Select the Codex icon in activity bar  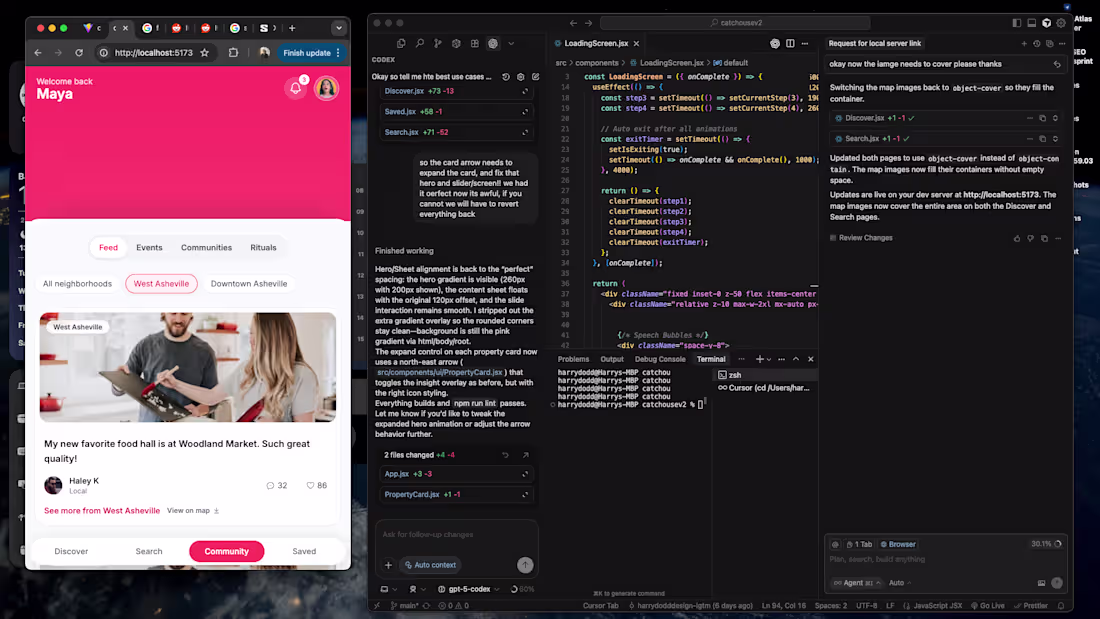click(493, 44)
